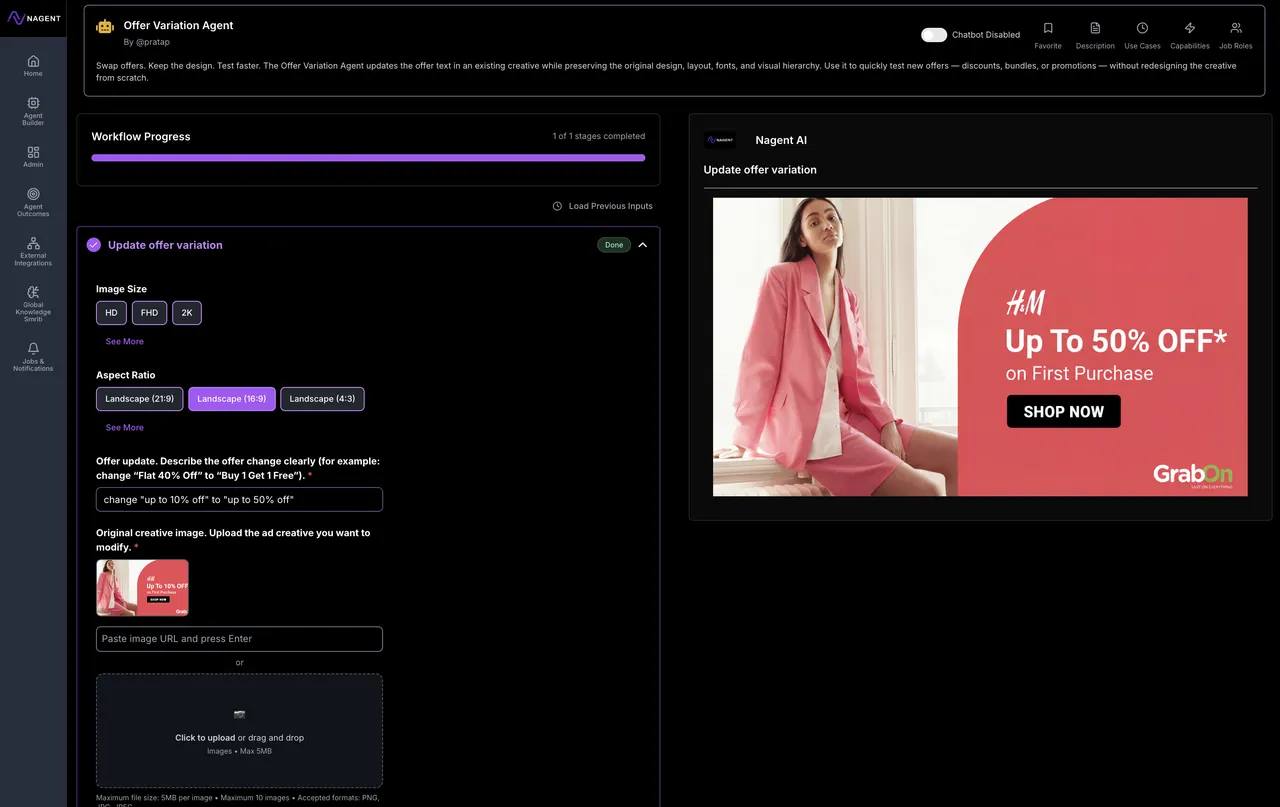Choose Landscape (21:9) aspect ratio
Image resolution: width=1280 pixels, height=807 pixels.
pos(140,399)
